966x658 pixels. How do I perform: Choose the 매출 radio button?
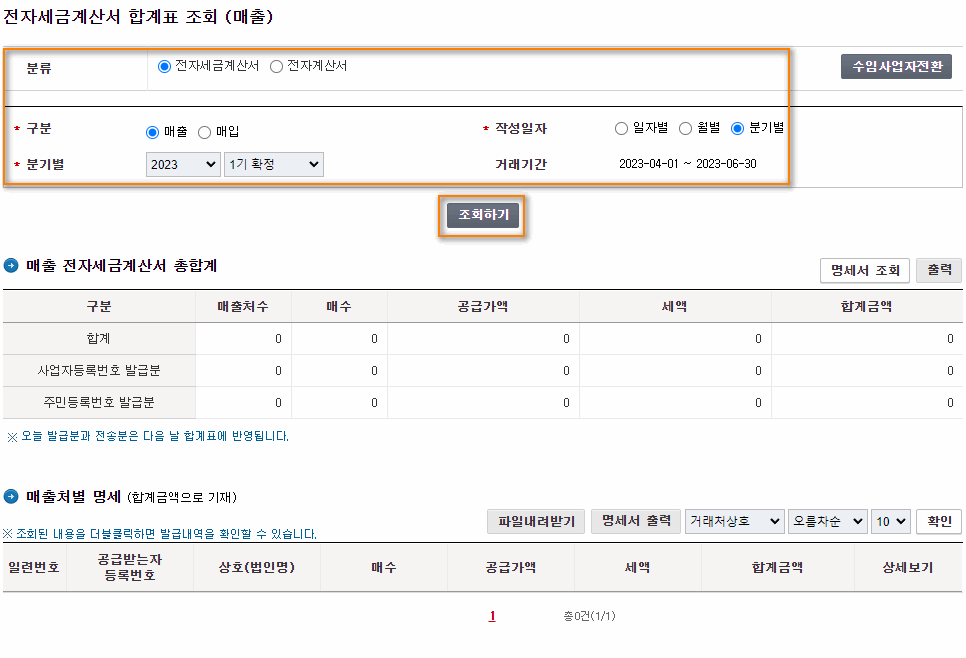click(152, 132)
